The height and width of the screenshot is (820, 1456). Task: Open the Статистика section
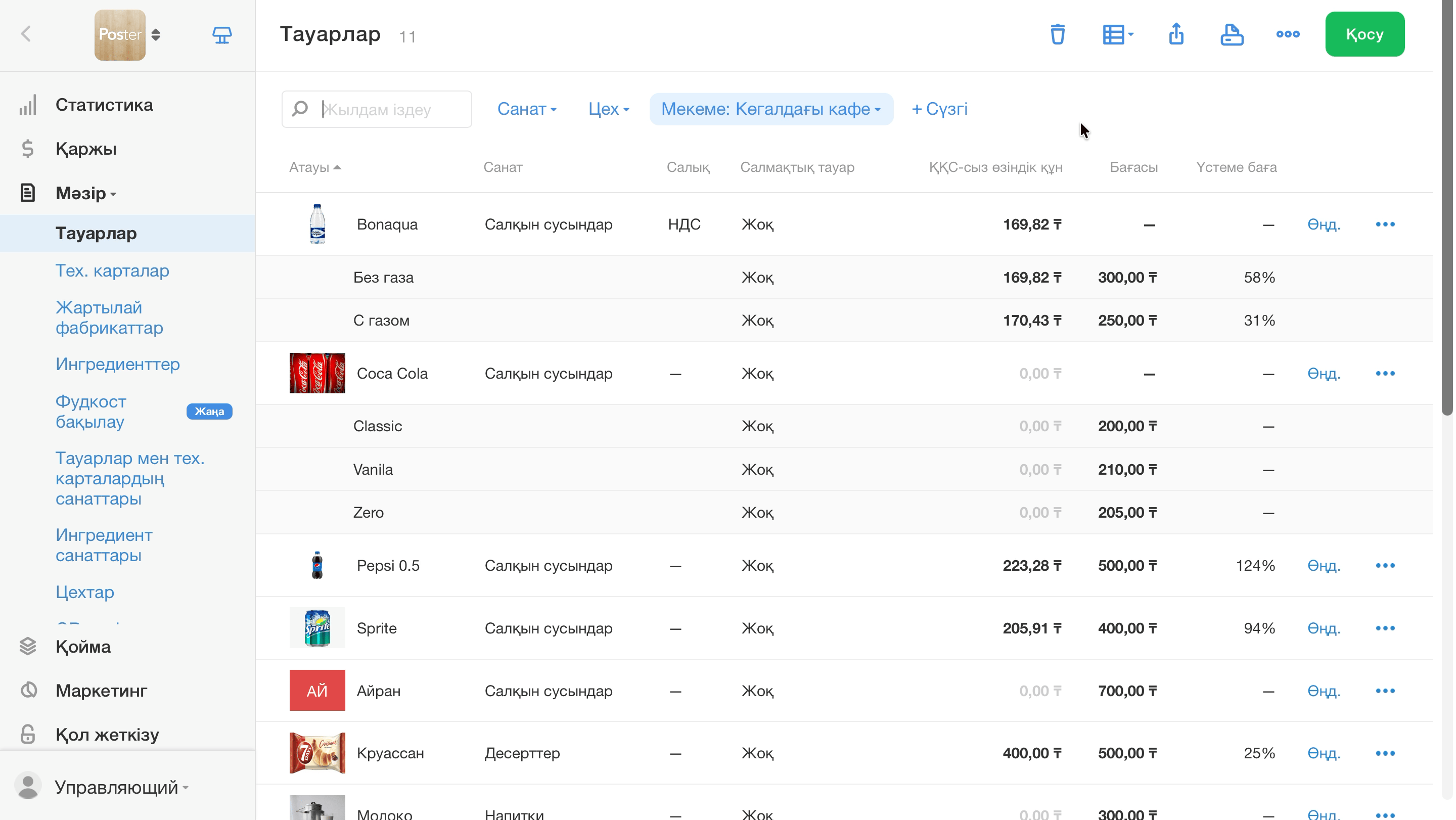coord(104,105)
